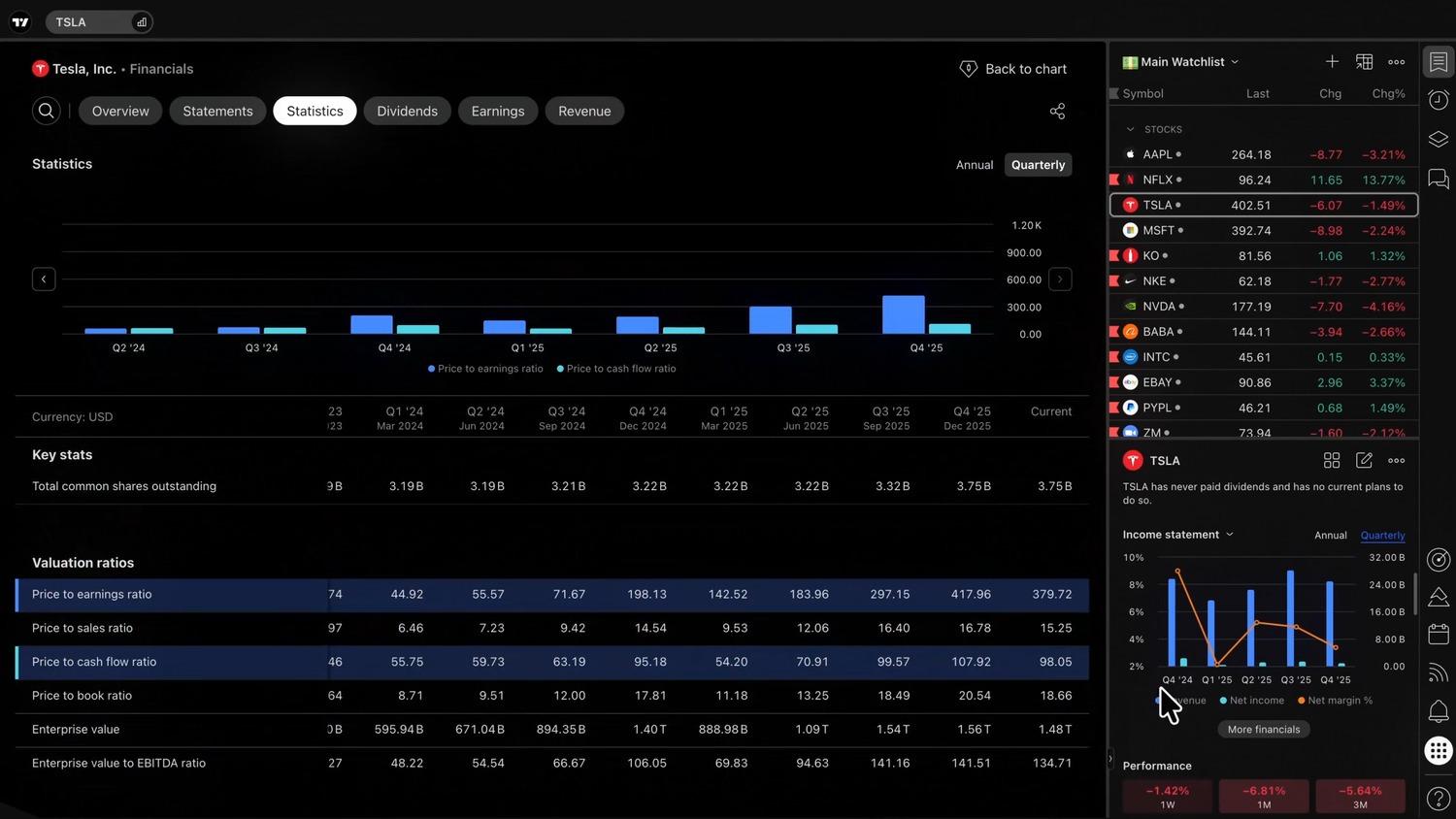1456x819 pixels.
Task: Click the share icon on the Financials page
Action: (x=1057, y=112)
